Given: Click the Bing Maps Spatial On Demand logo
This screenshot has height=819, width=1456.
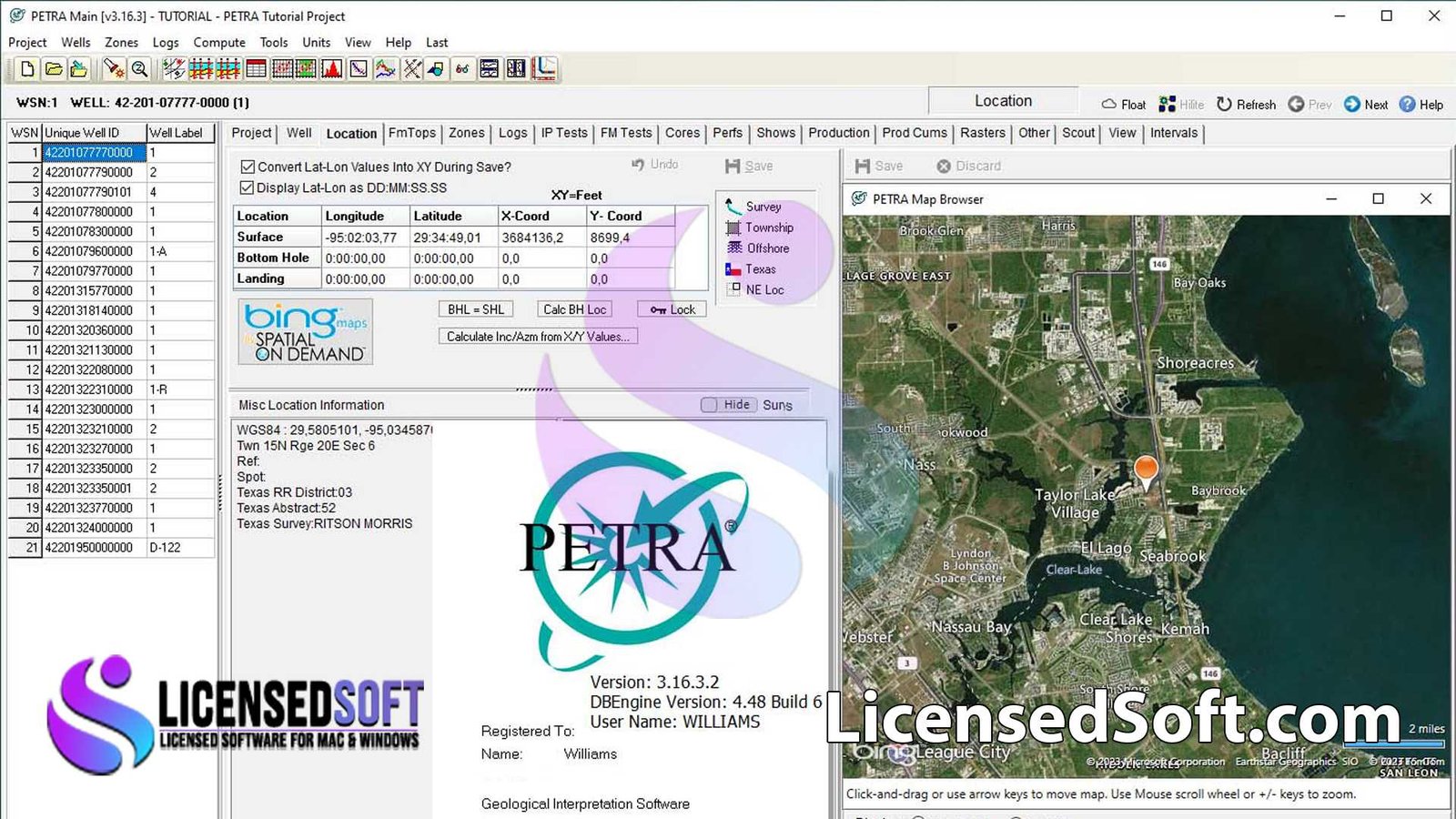Looking at the screenshot, I should click(x=305, y=331).
